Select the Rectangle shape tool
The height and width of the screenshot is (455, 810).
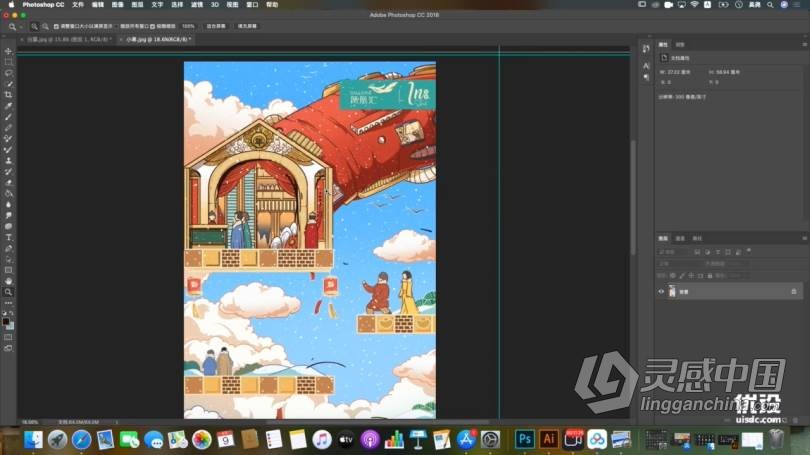click(x=8, y=270)
